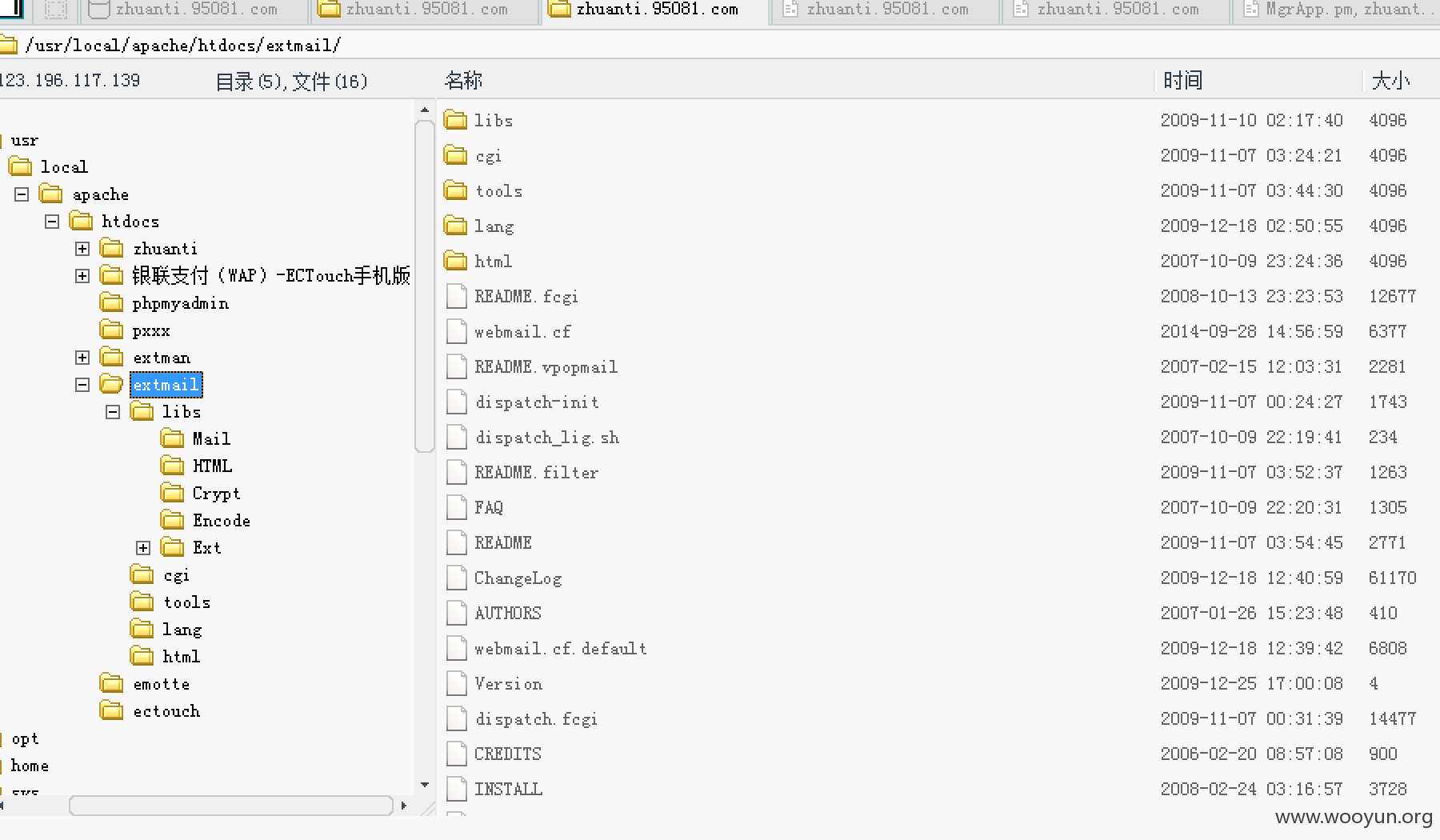Select the home item in tree
The image size is (1440, 840).
[30, 766]
